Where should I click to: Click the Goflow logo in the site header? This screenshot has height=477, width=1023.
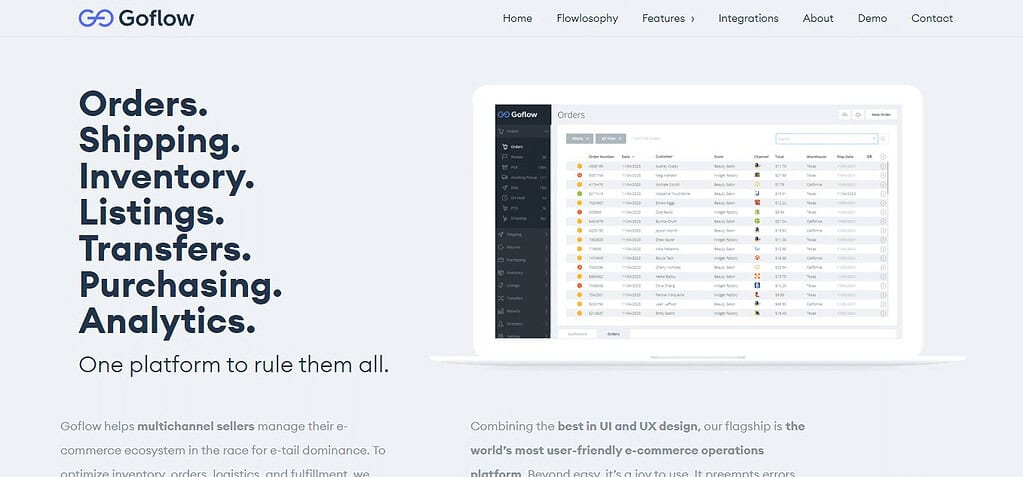pos(136,18)
